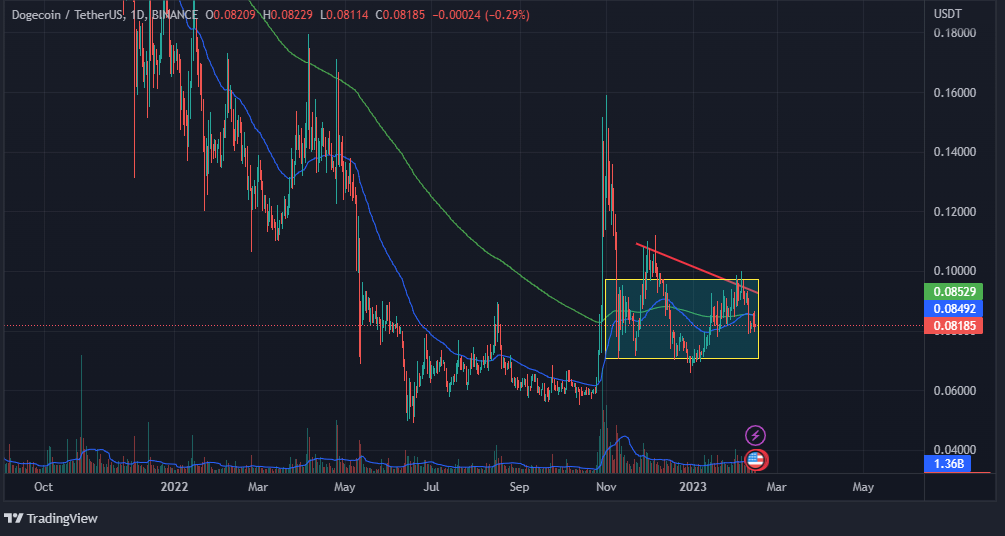Select the blue 0.08492 price label
The height and width of the screenshot is (536, 1005).
click(x=954, y=309)
